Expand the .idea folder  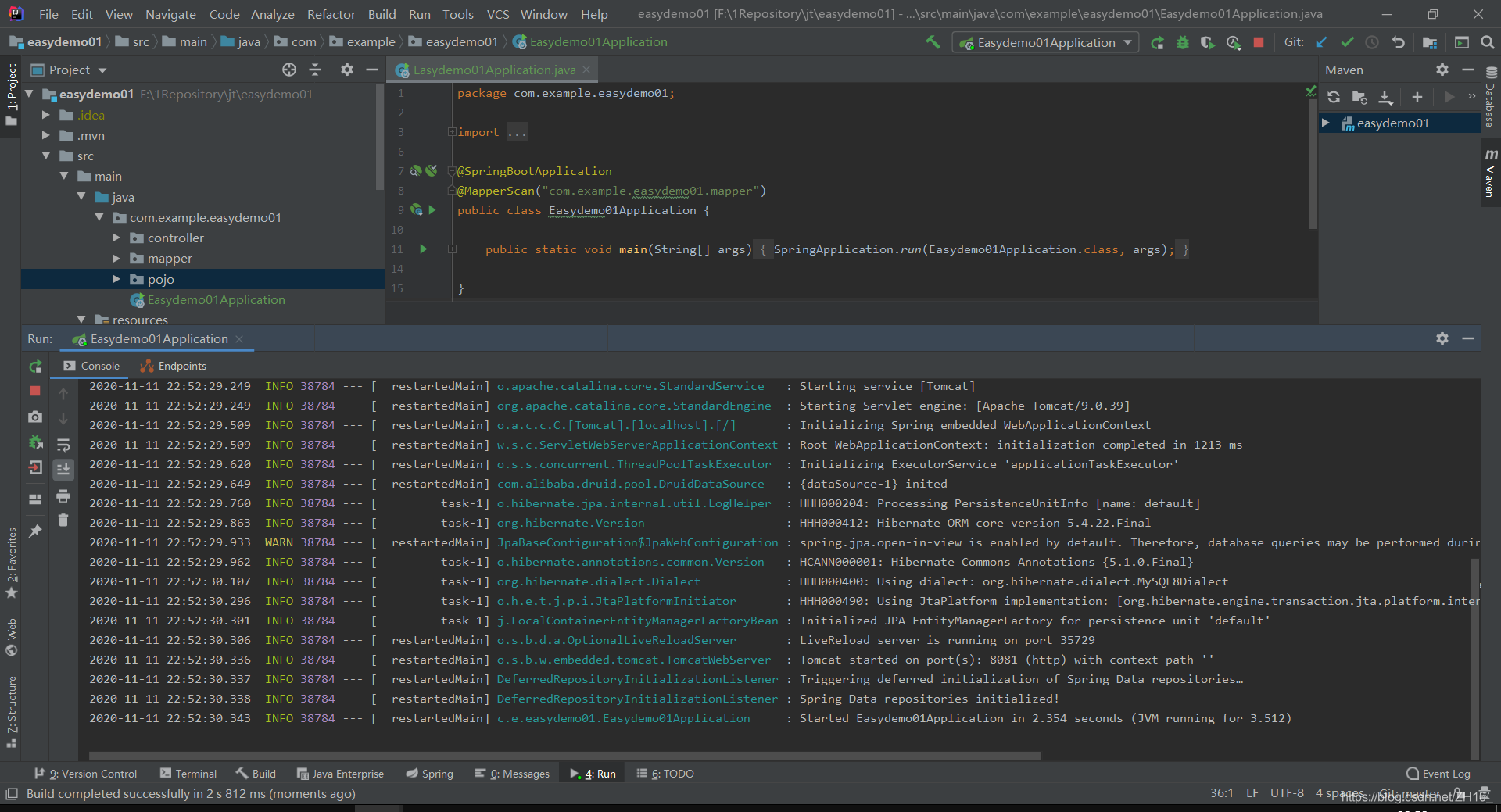(45, 115)
